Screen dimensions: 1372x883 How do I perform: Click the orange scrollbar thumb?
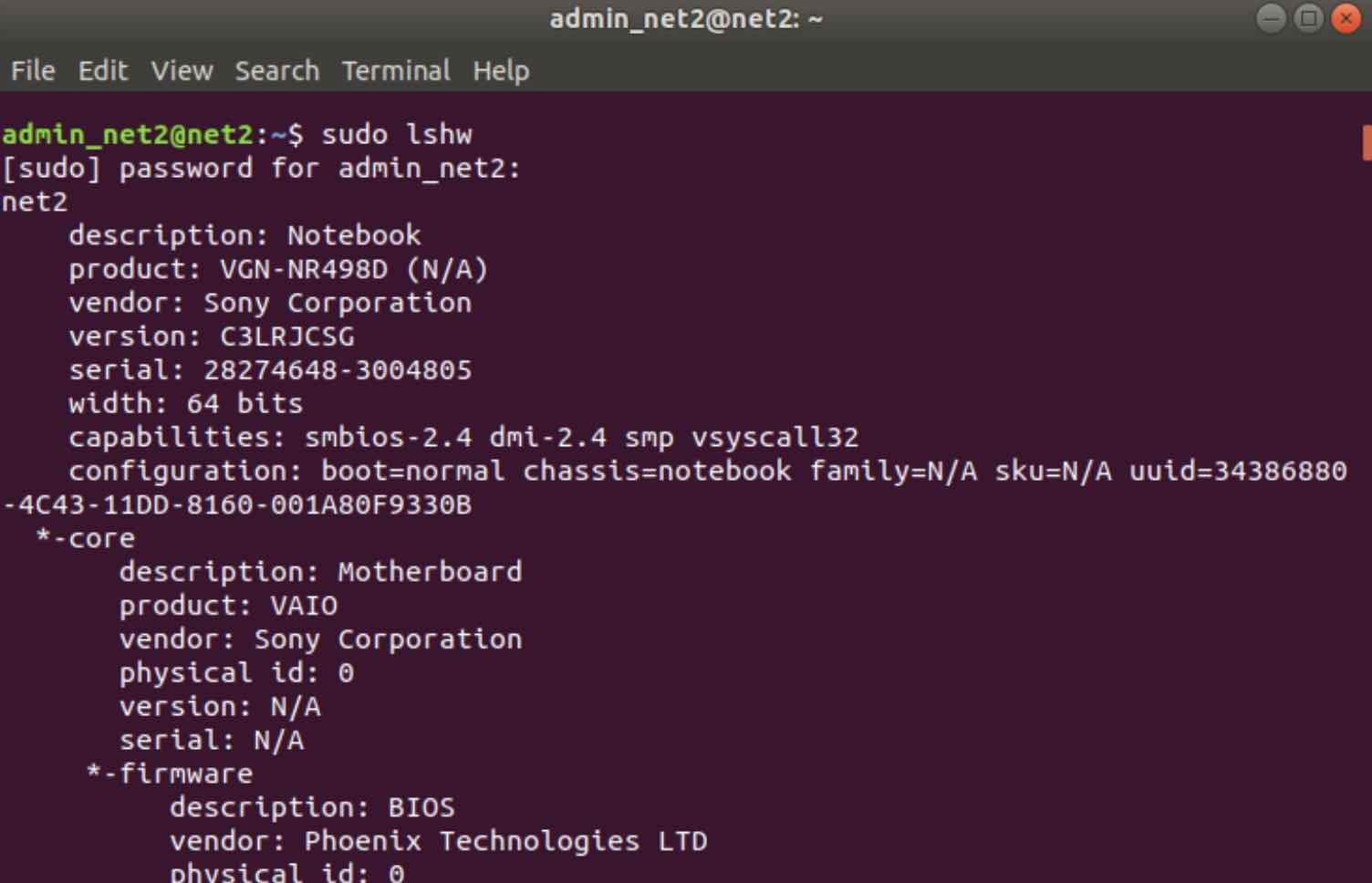(1367, 143)
